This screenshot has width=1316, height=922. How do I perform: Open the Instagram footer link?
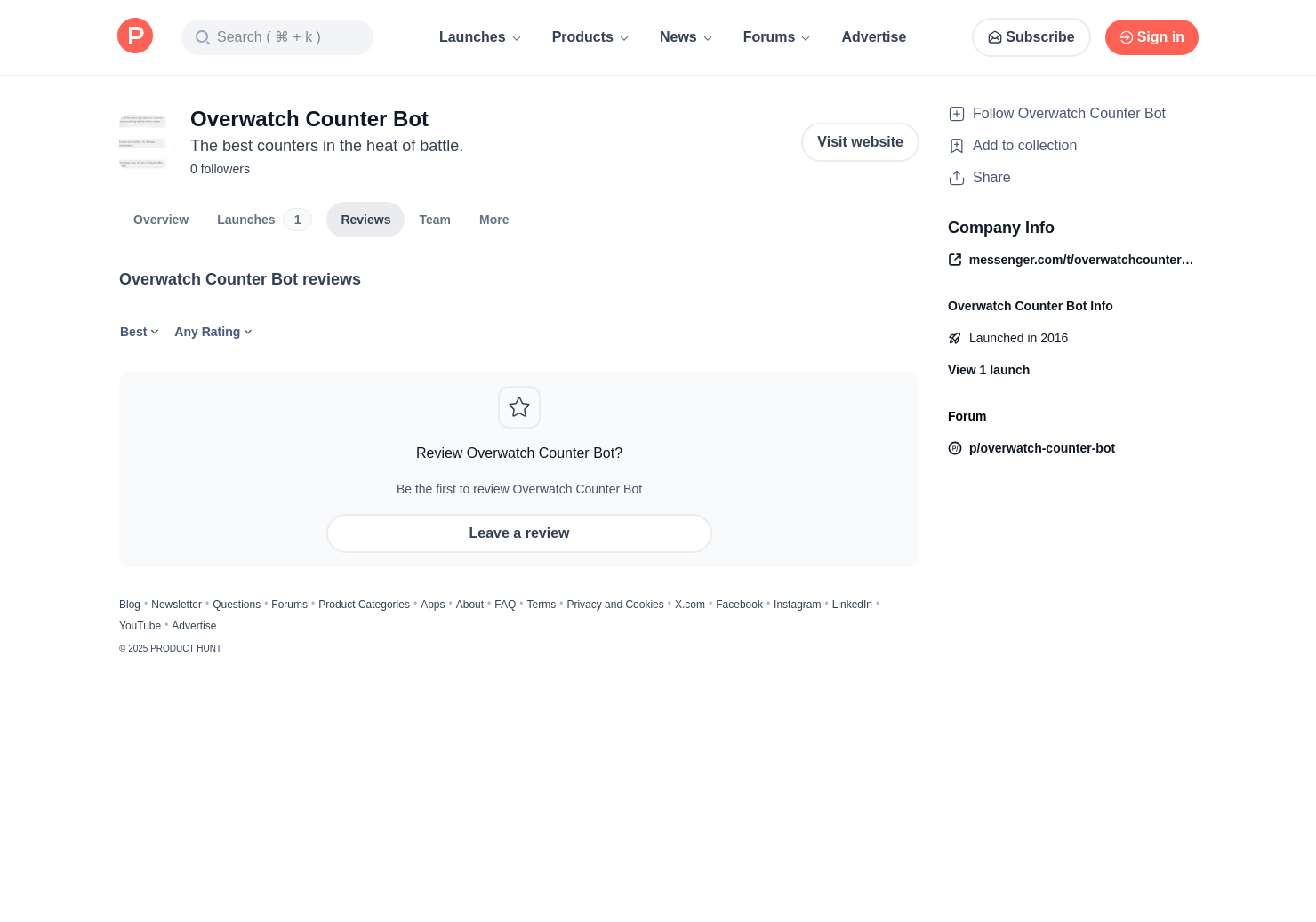tap(798, 605)
